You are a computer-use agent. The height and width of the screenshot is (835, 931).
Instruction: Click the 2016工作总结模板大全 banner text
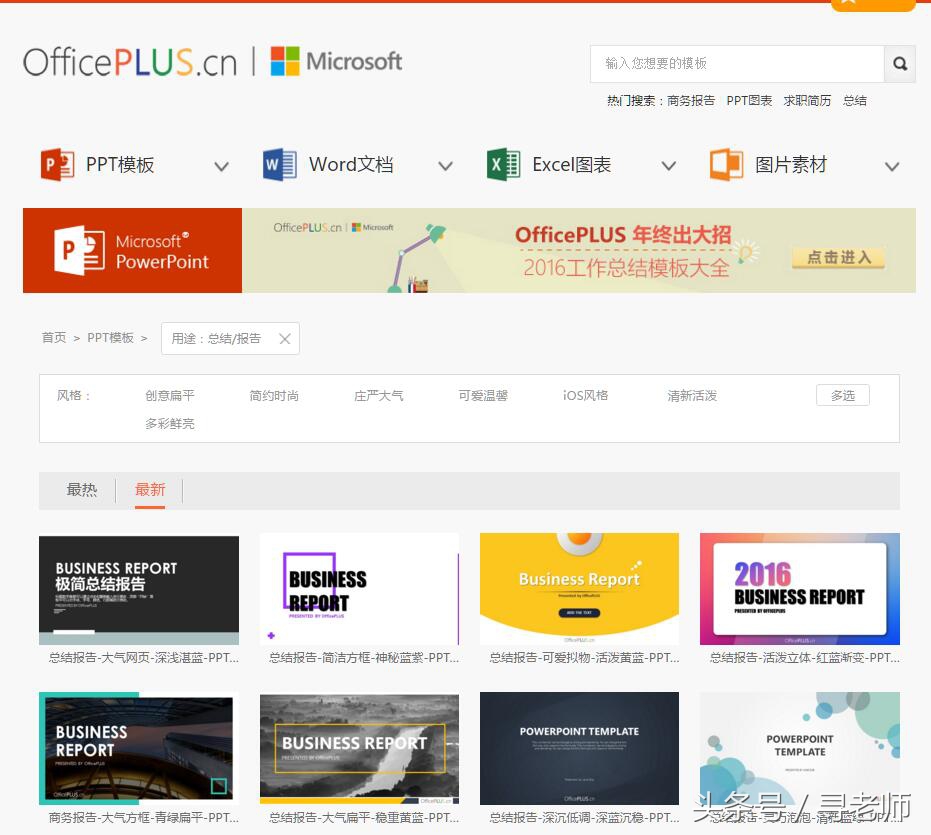pos(626,268)
